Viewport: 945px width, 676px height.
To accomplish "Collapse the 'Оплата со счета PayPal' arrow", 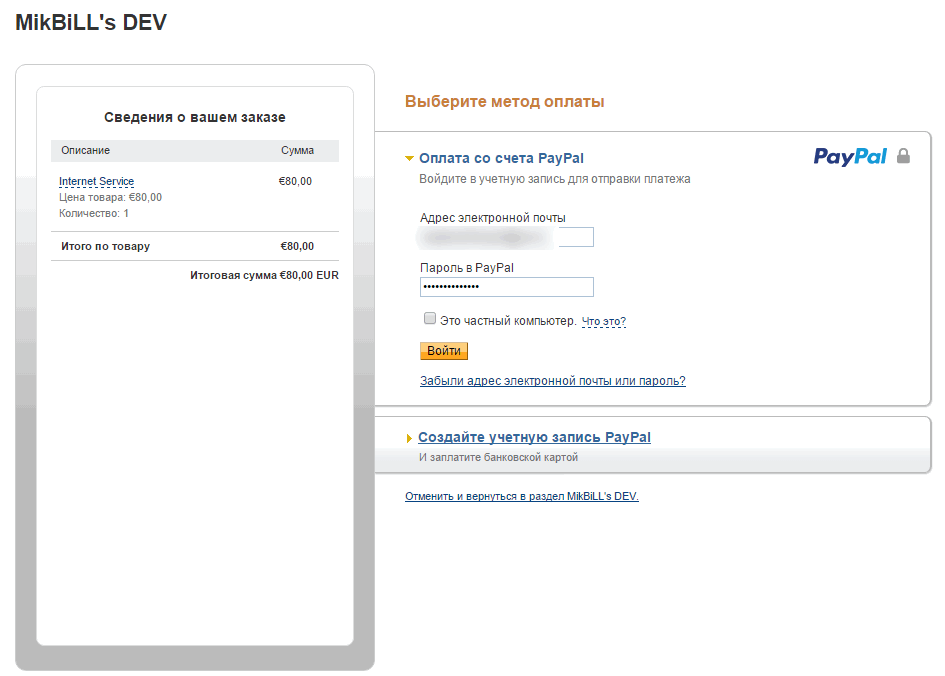I will (409, 158).
